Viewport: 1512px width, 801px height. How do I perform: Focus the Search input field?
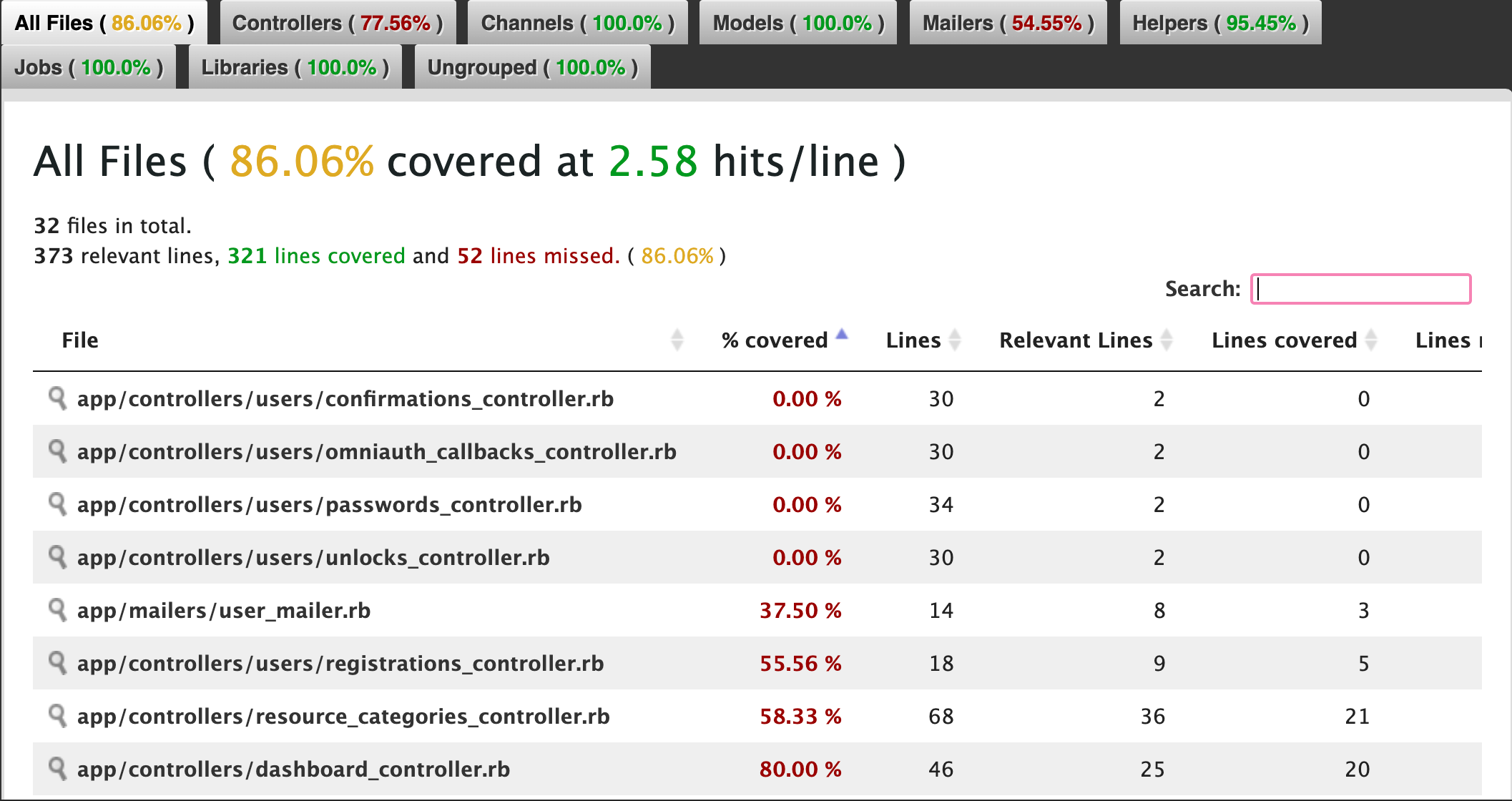[1360, 289]
